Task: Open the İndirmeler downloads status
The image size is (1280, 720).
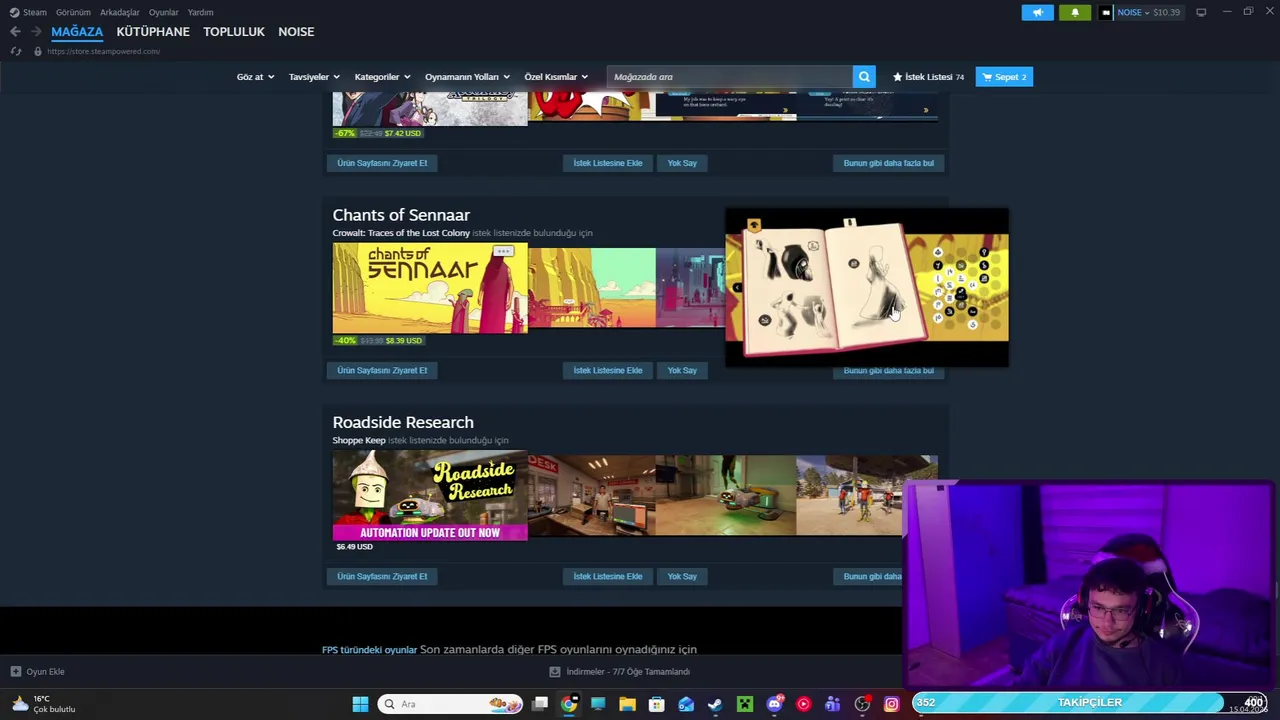Action: [620, 672]
